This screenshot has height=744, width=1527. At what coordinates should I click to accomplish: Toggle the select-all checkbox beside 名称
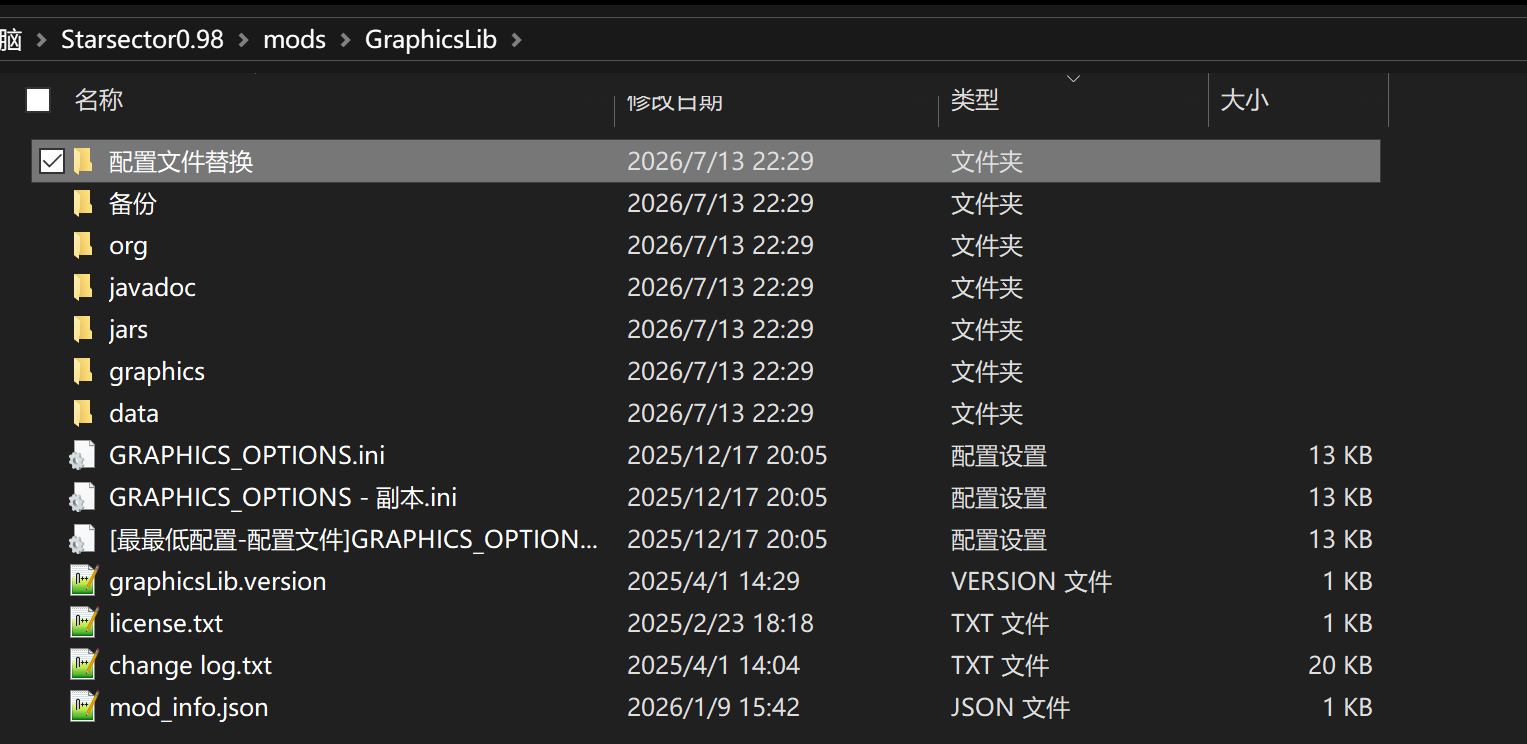[38, 100]
